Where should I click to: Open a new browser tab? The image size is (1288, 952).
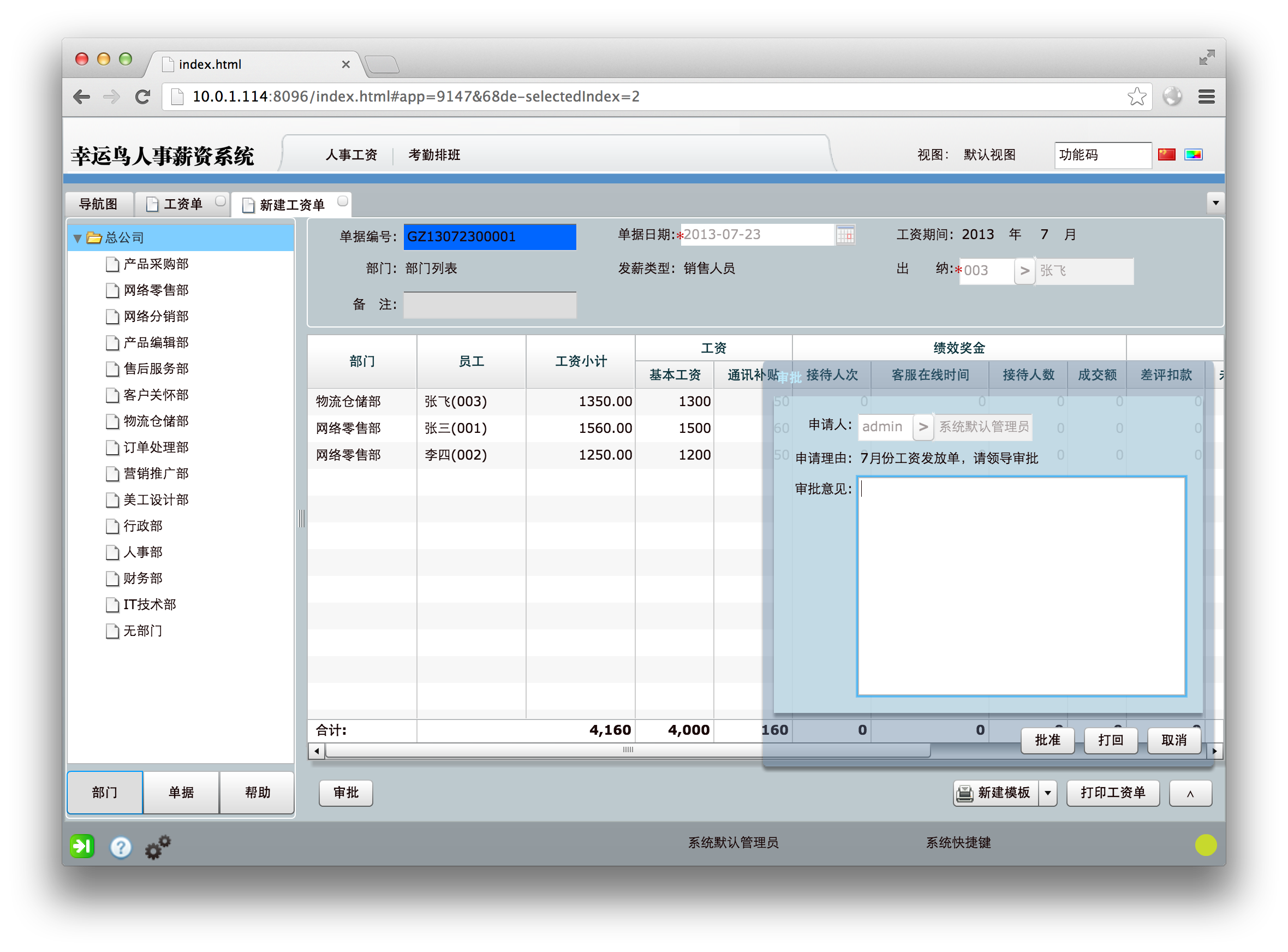pos(383,64)
